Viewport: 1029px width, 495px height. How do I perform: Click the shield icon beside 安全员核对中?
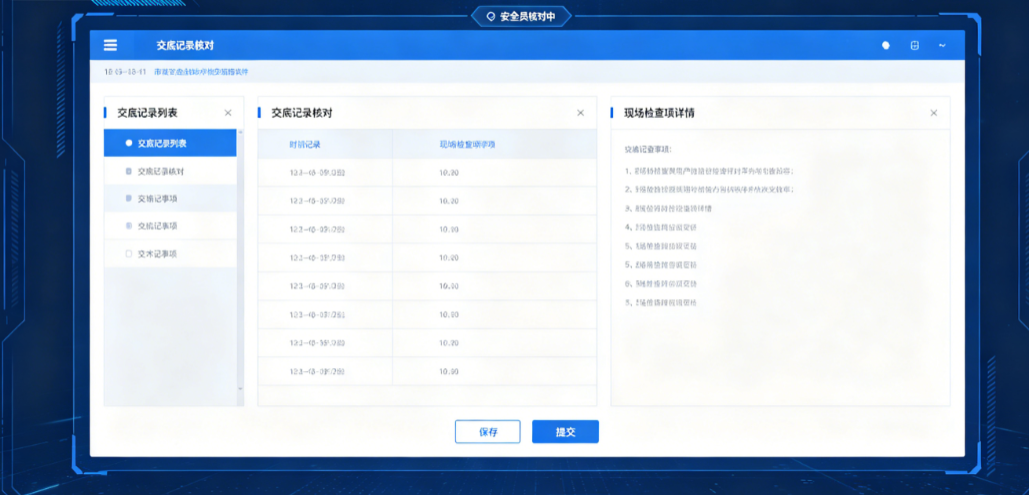click(x=490, y=17)
